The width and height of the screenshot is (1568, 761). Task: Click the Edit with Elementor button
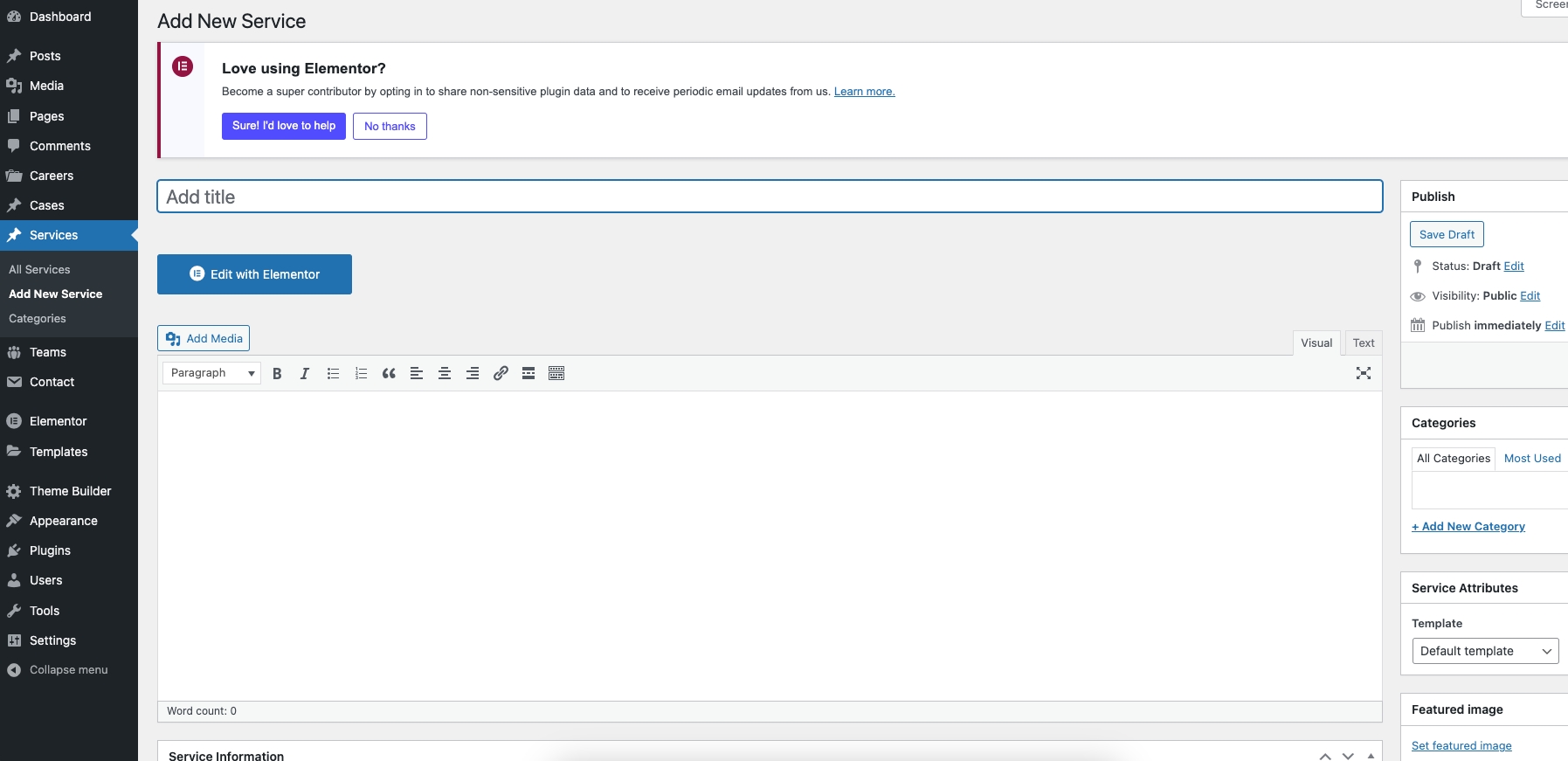click(254, 274)
